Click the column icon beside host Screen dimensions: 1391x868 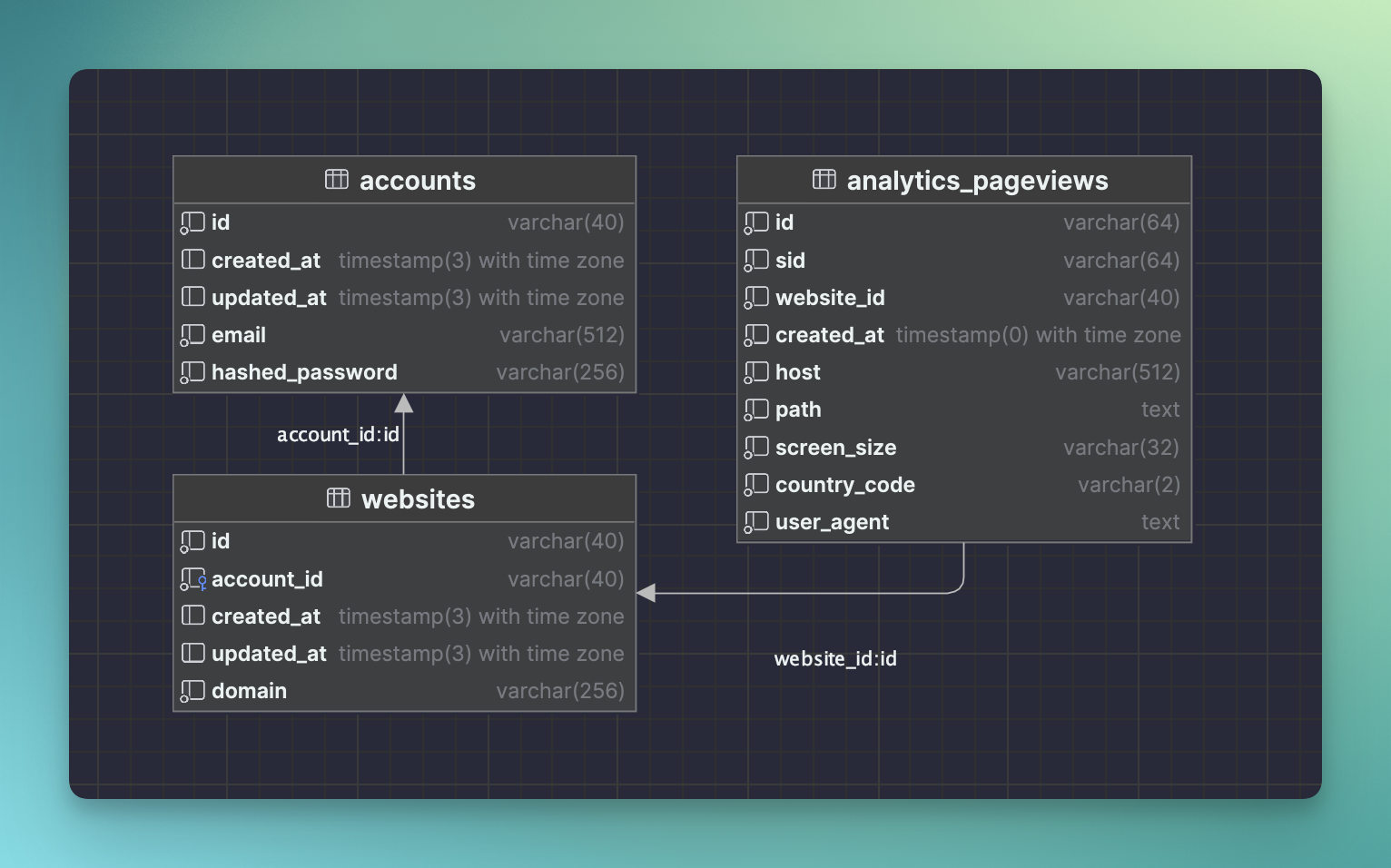click(x=756, y=373)
